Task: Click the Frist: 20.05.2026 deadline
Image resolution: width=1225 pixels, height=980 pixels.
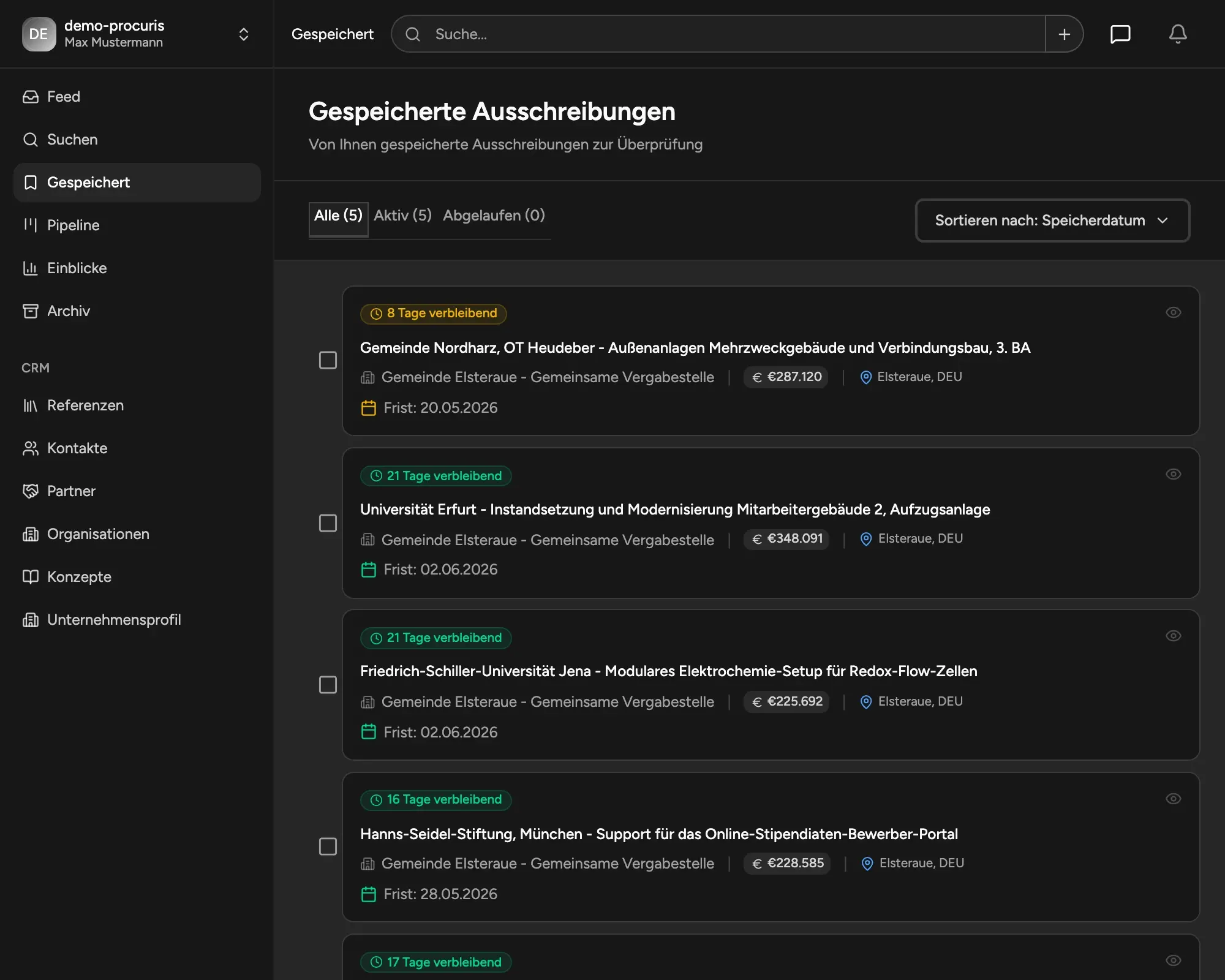Action: pos(441,408)
